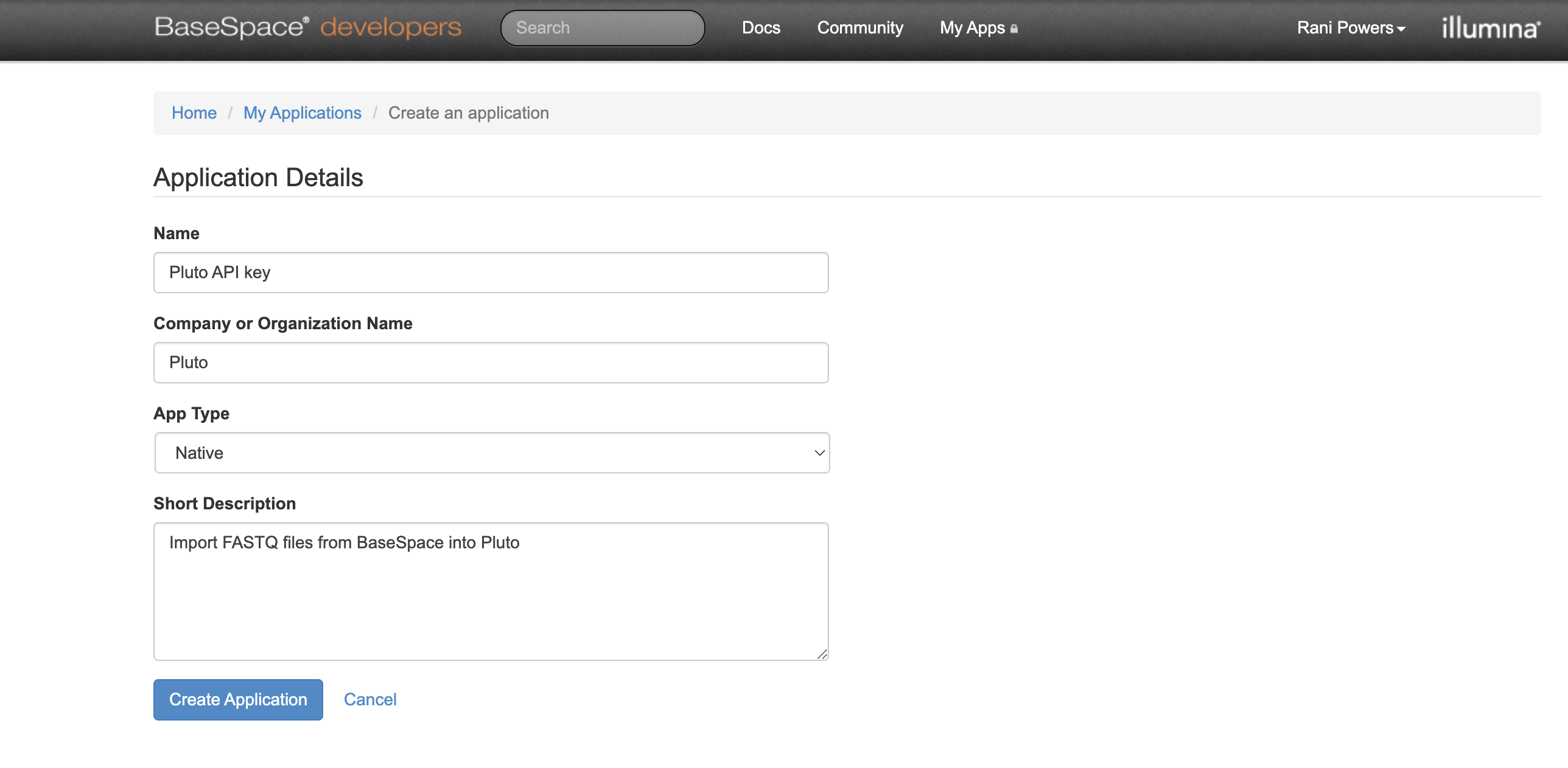1568x768 pixels.
Task: Open the BaseSpace developers logo homepage
Action: pyautogui.click(x=308, y=27)
